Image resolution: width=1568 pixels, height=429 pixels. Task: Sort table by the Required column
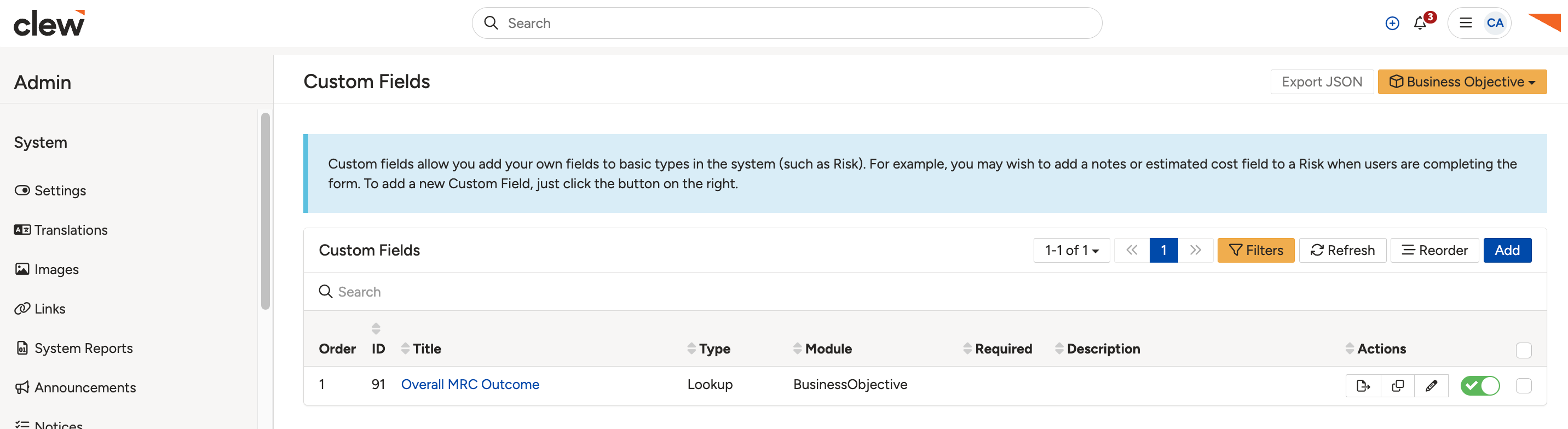pos(967,349)
